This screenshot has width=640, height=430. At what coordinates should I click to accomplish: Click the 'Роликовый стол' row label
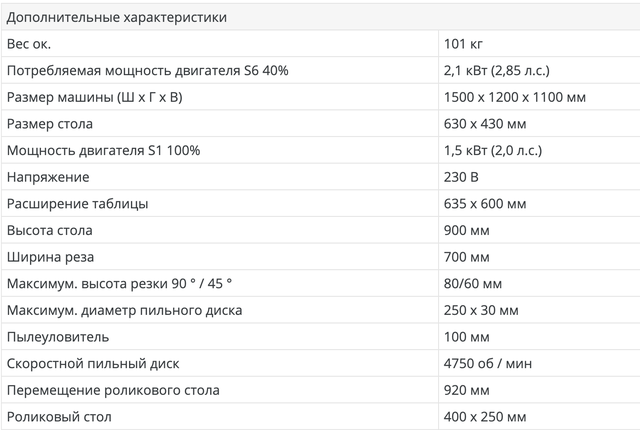[x=59, y=417]
